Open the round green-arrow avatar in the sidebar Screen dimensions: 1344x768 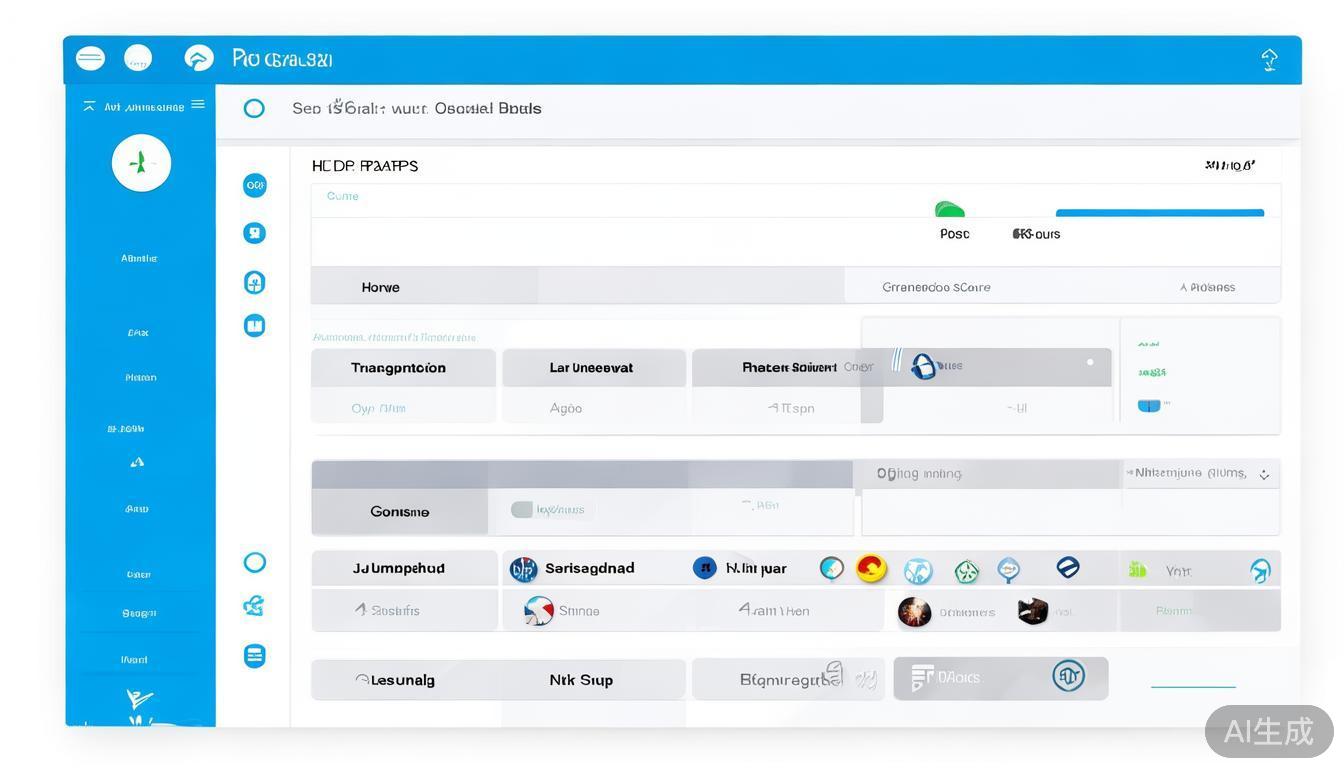(x=141, y=163)
